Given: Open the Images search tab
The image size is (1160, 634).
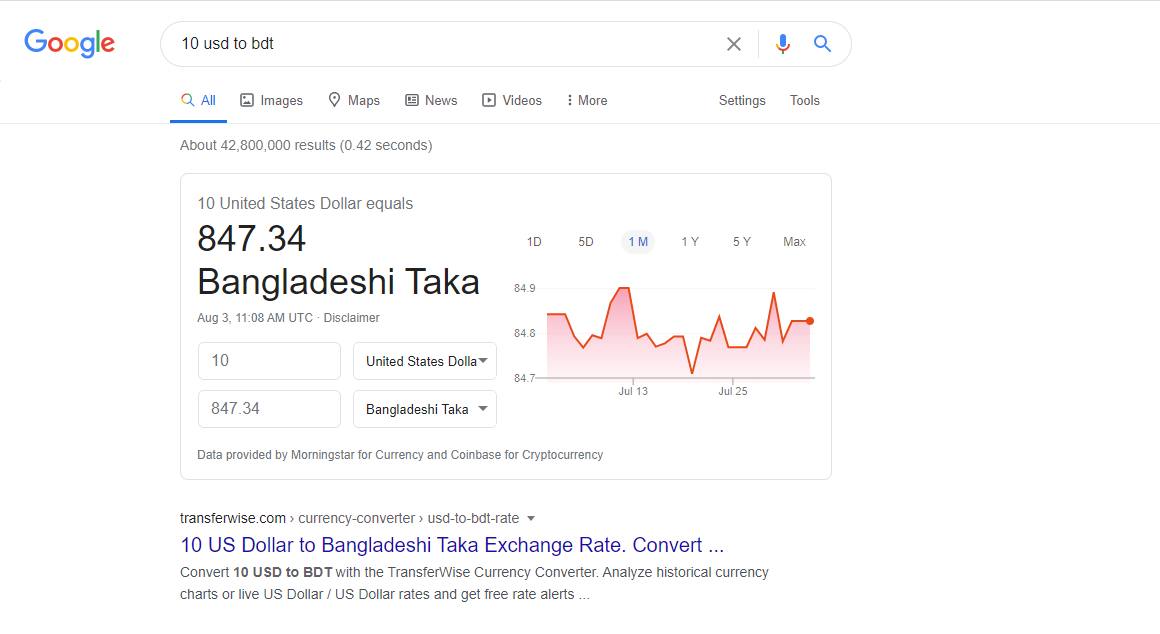Looking at the screenshot, I should click(x=271, y=101).
